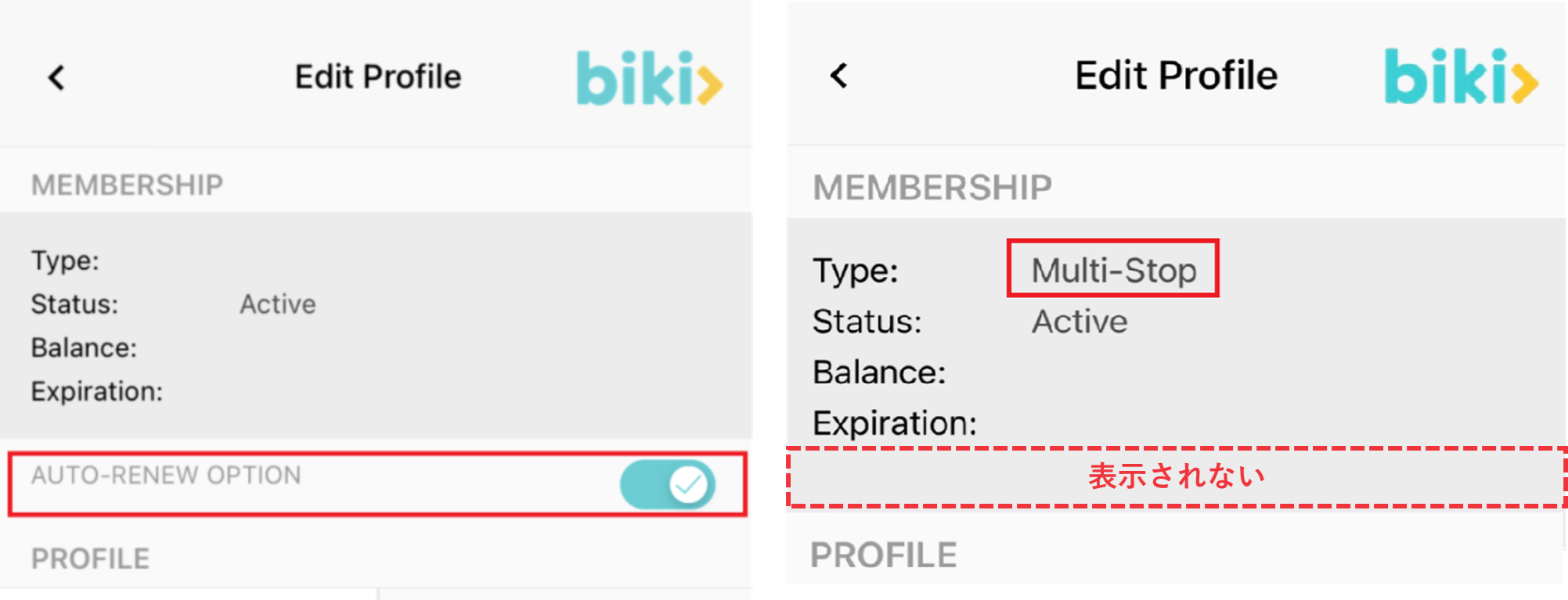
Task: Click MEMBERSHIP header on the Auto-Renew screen
Action: click(x=127, y=185)
